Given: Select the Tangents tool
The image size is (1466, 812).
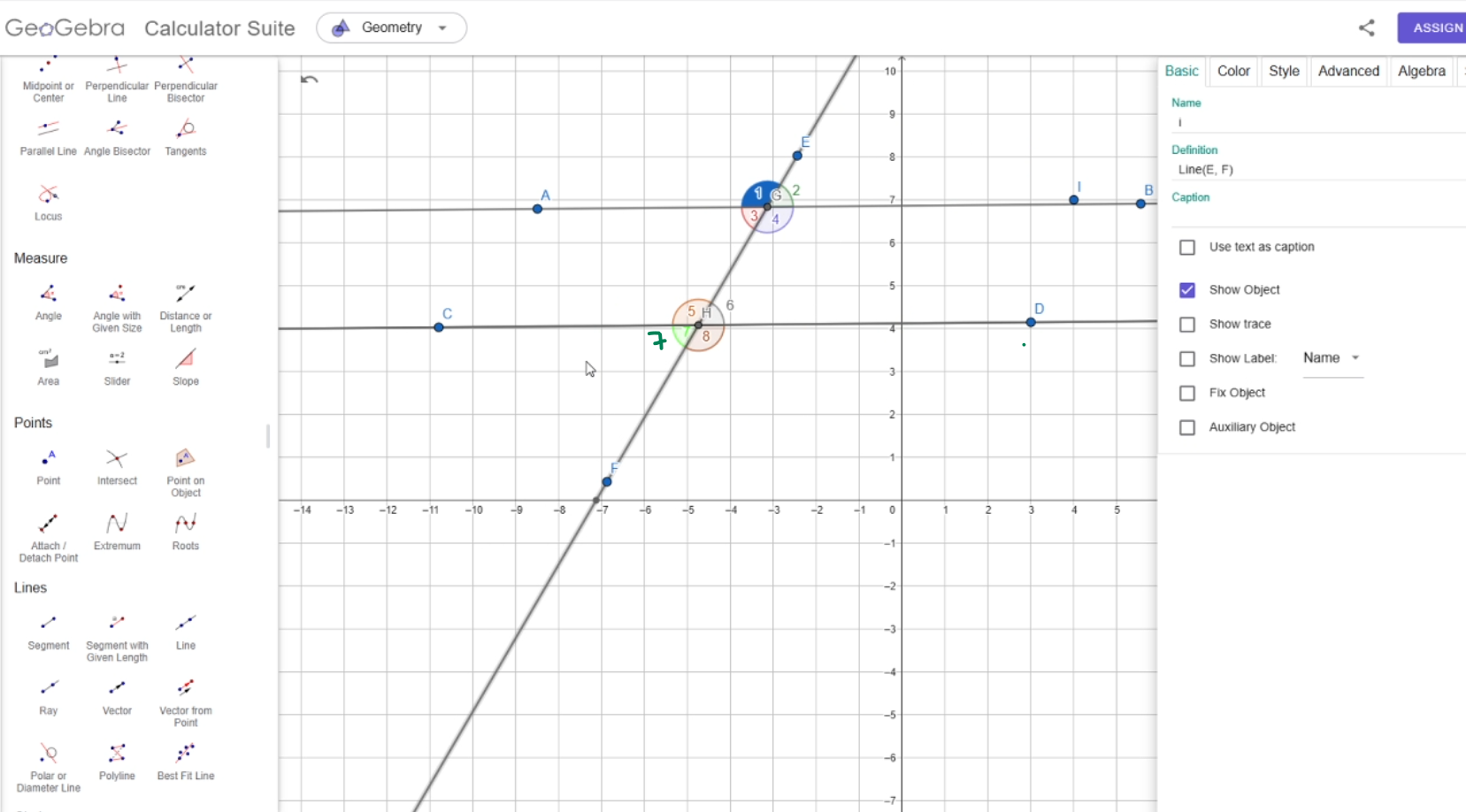Looking at the screenshot, I should (x=186, y=138).
